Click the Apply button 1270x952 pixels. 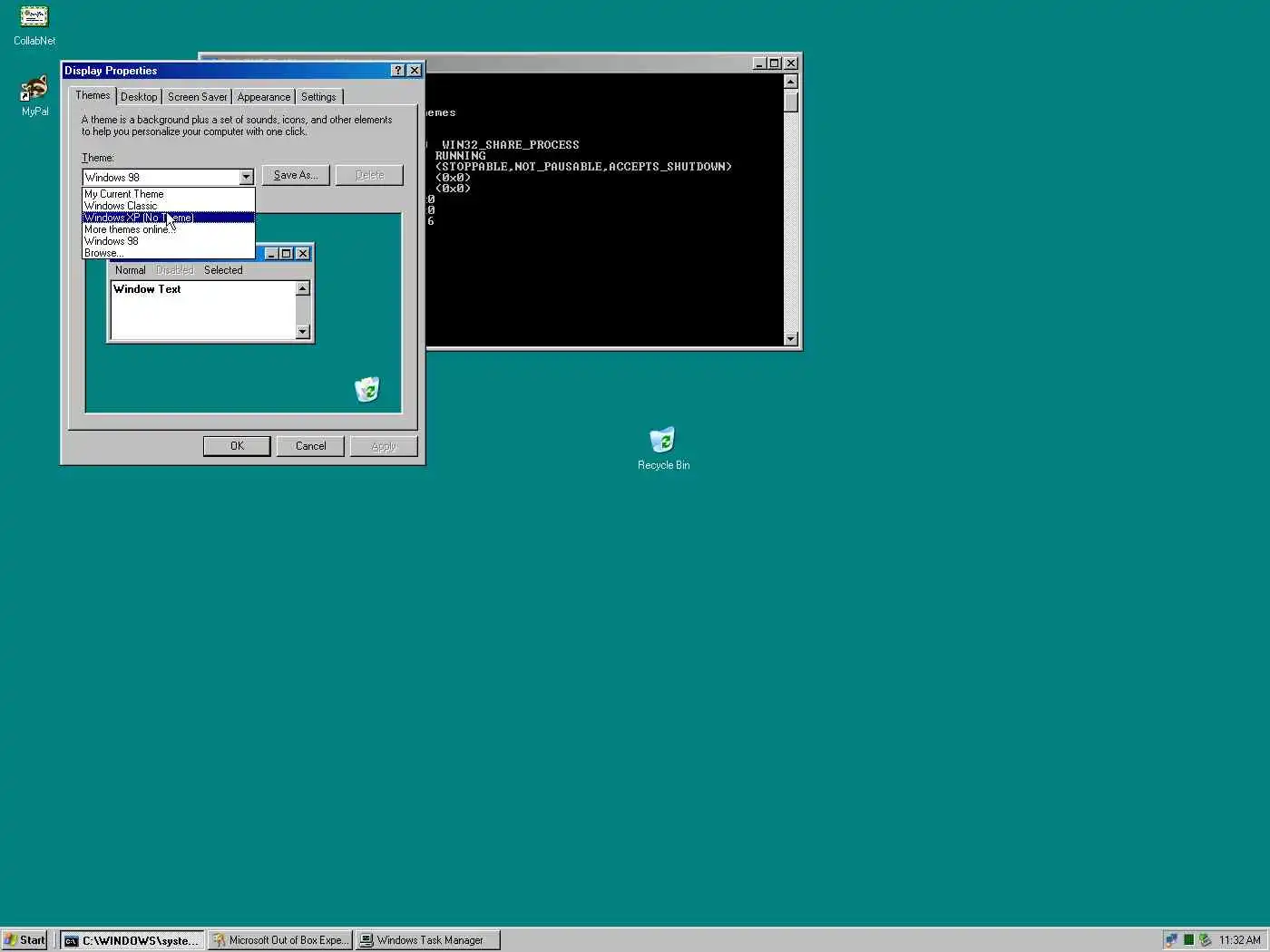384,446
